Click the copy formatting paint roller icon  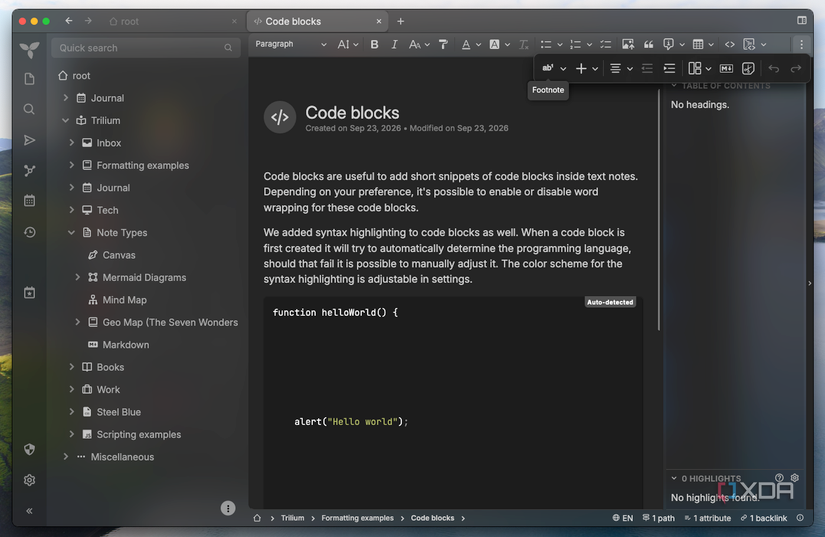(x=443, y=45)
